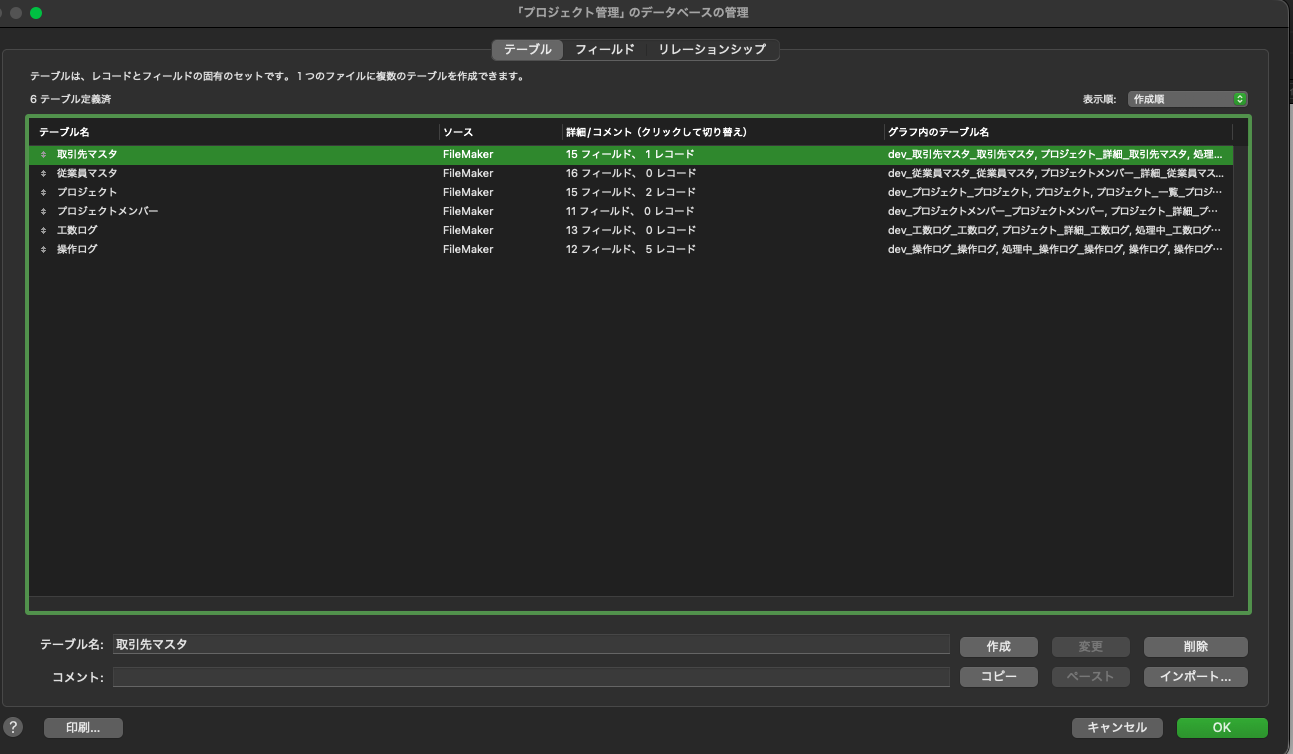Click the "16 フィールド、0 レコード" detail cell
The height and width of the screenshot is (754, 1293).
click(630, 174)
